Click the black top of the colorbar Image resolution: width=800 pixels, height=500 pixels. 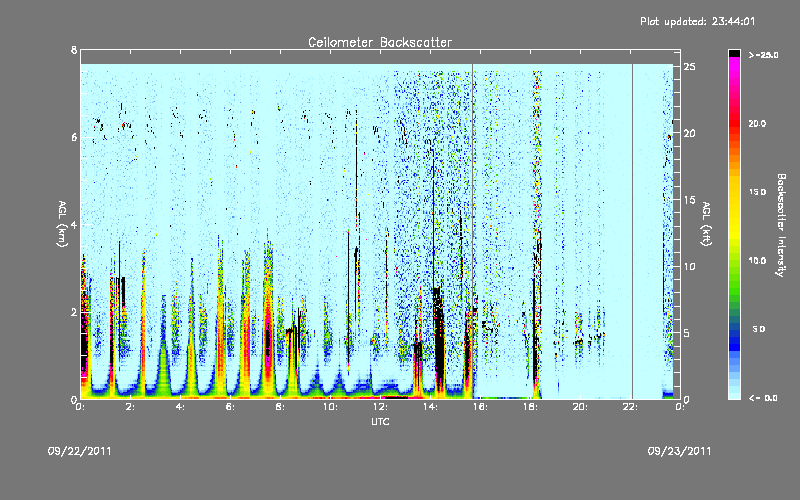point(734,53)
